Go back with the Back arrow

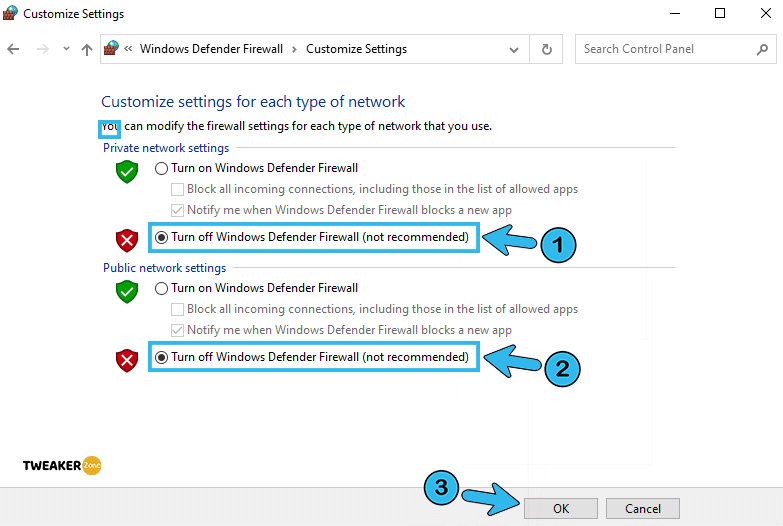pyautogui.click(x=13, y=49)
